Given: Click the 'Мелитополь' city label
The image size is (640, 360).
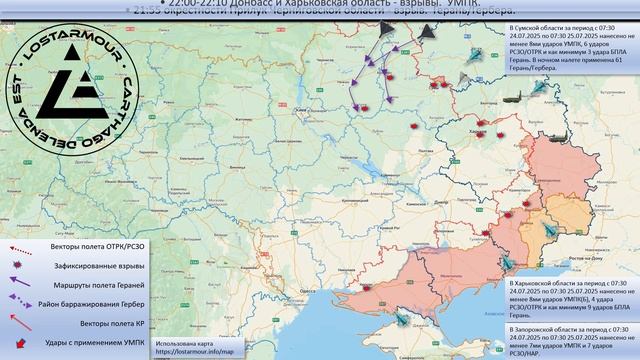Looking at the screenshot, I should (x=451, y=276).
